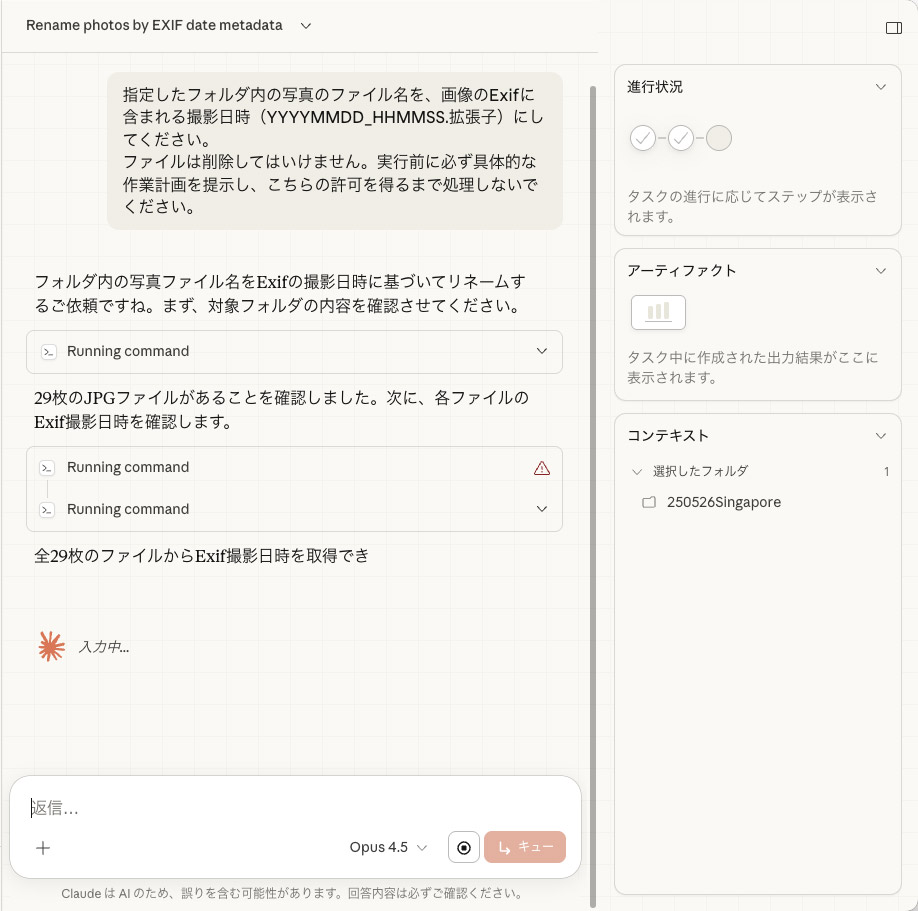Click the circle-dot icon next to the queue button
918x911 pixels.
coord(463,847)
